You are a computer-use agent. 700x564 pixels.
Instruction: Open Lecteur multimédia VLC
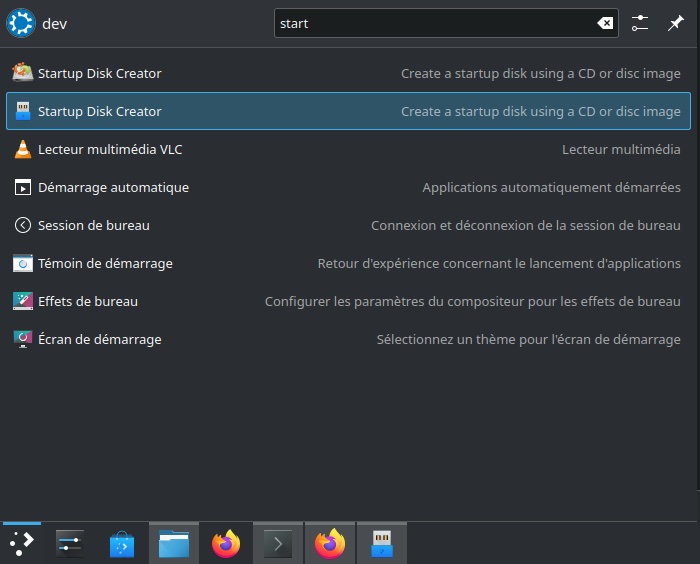(x=348, y=149)
